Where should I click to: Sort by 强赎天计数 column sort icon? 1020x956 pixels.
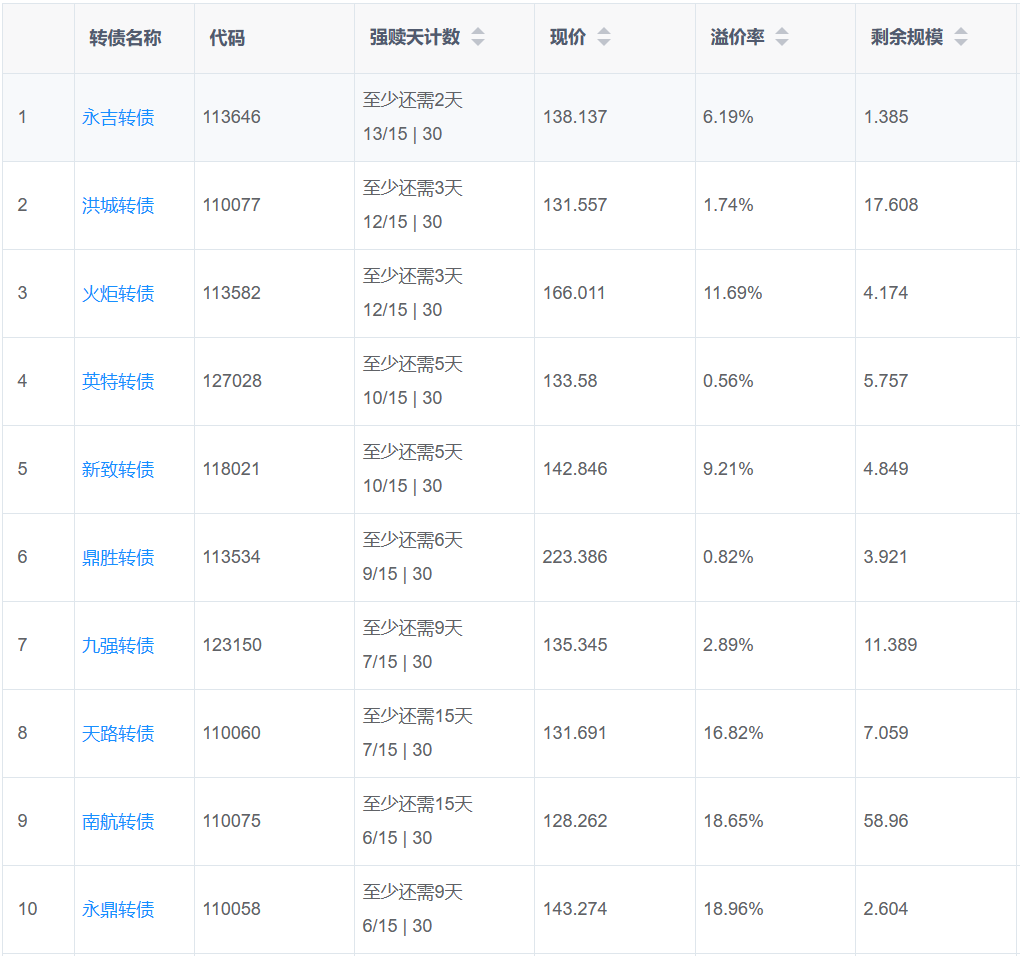pyautogui.click(x=478, y=38)
